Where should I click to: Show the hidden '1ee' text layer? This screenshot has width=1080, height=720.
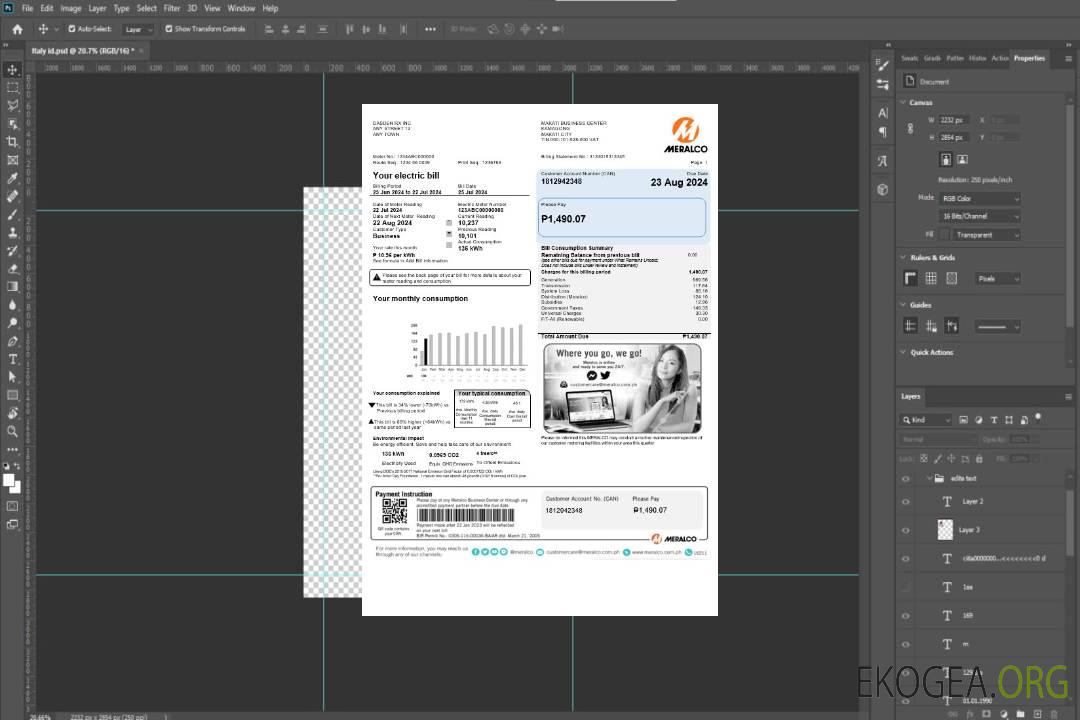click(x=906, y=588)
